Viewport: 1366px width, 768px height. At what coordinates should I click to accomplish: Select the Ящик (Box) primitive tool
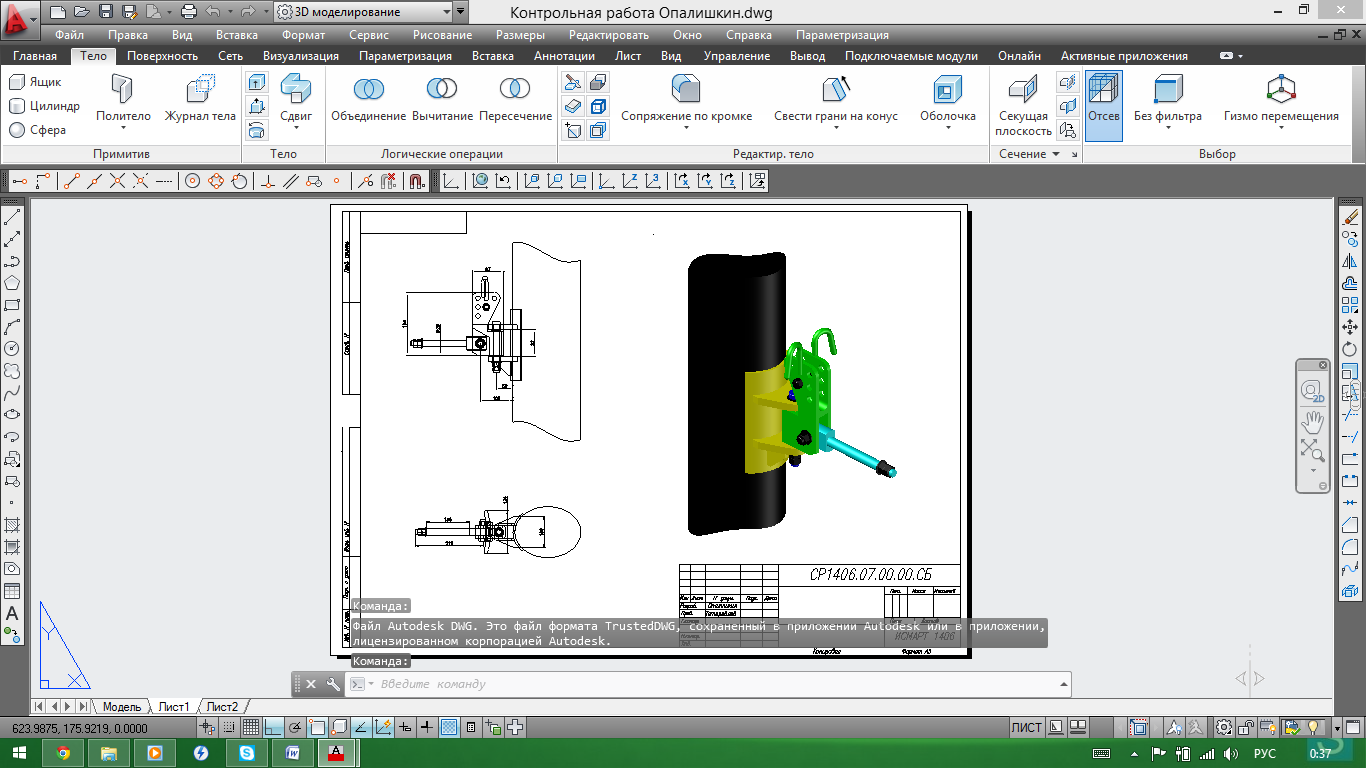pyautogui.click(x=36, y=81)
